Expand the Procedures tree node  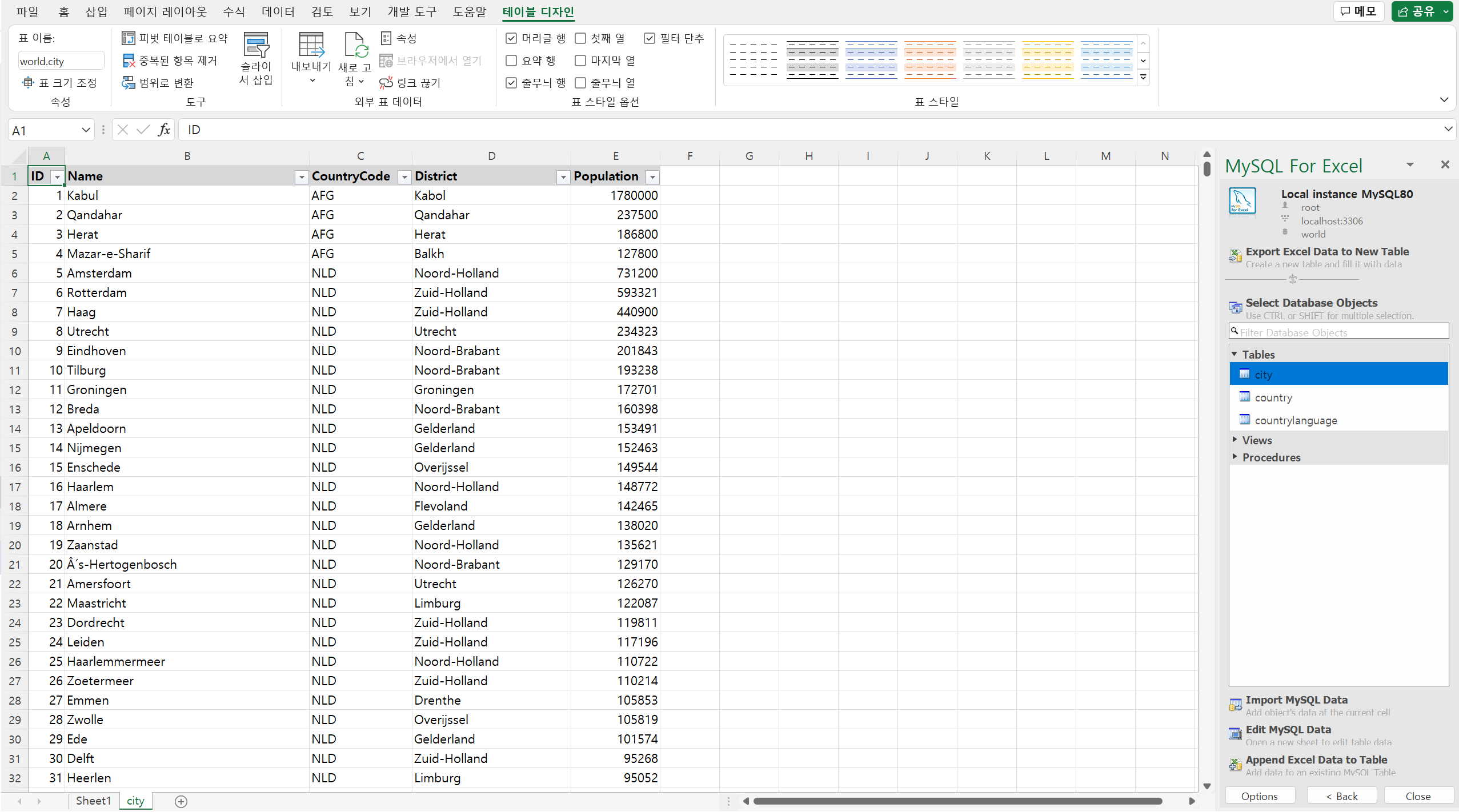(x=1234, y=457)
